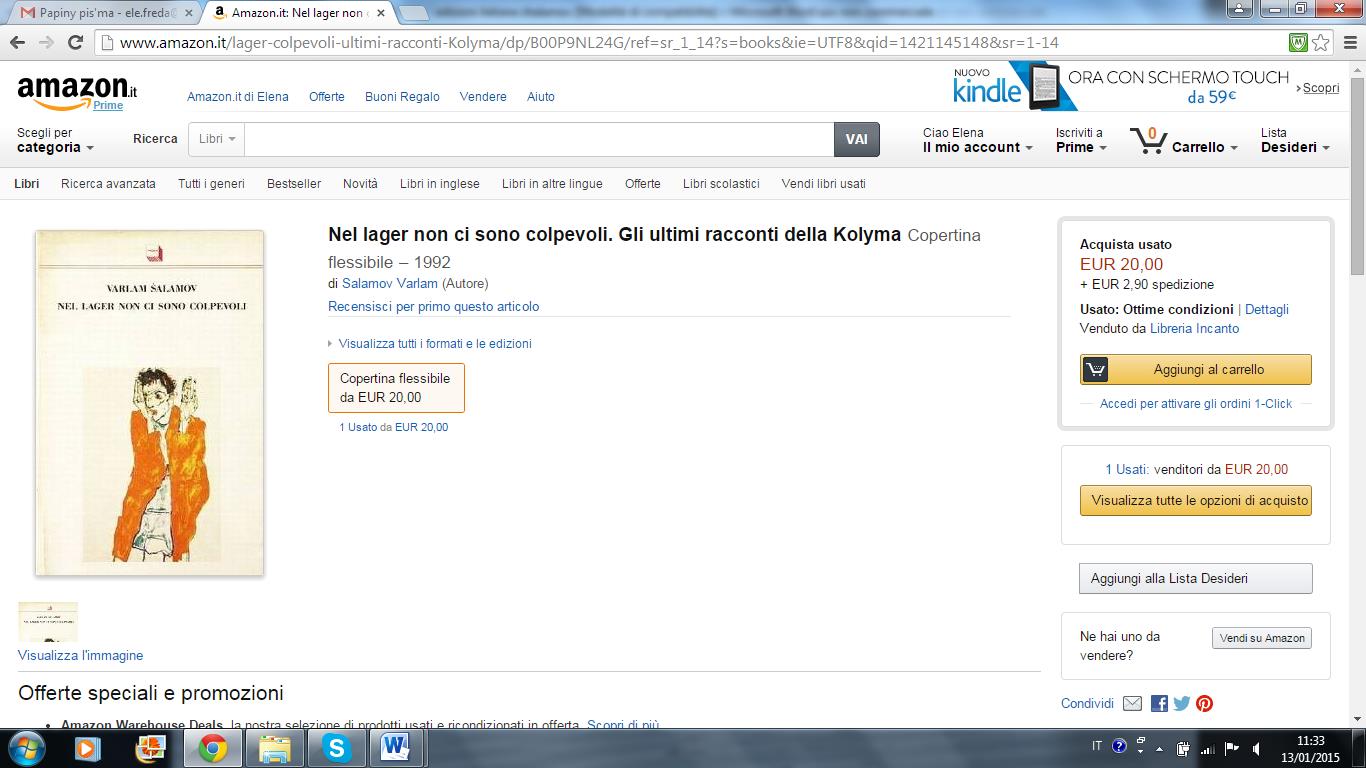Expand the Scegli per categoria menu
The height and width of the screenshot is (768, 1366).
(55, 147)
